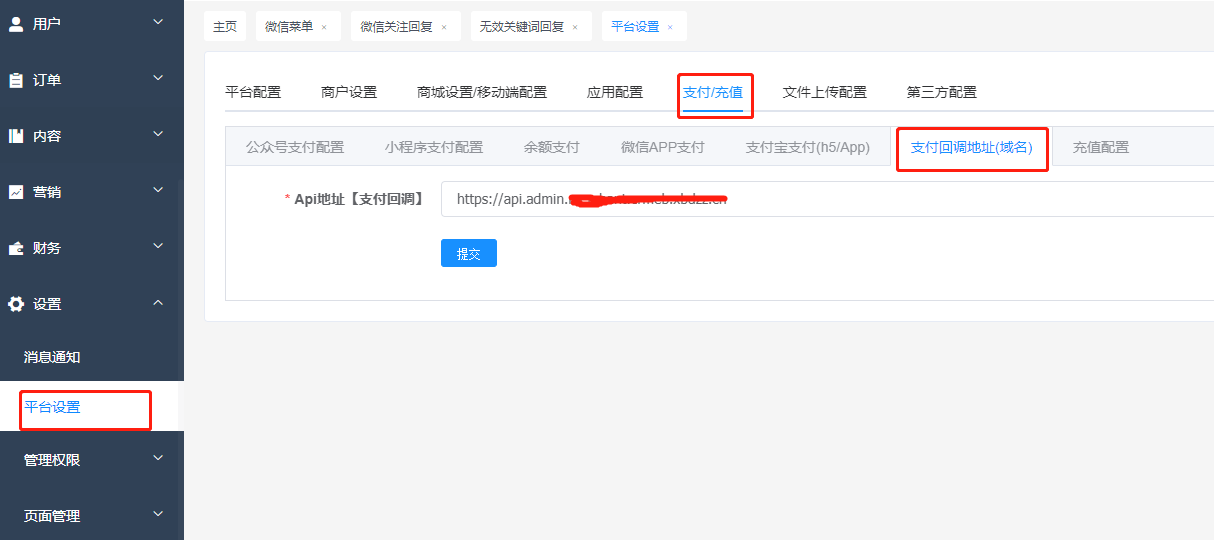This screenshot has height=540, width=1214.
Task: Switch to the 微信菜单 page tab
Action: coord(289,27)
